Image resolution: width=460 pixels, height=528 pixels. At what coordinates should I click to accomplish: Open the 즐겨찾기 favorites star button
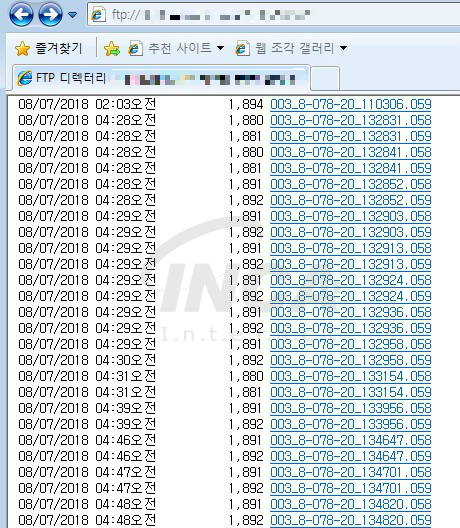(x=49, y=48)
